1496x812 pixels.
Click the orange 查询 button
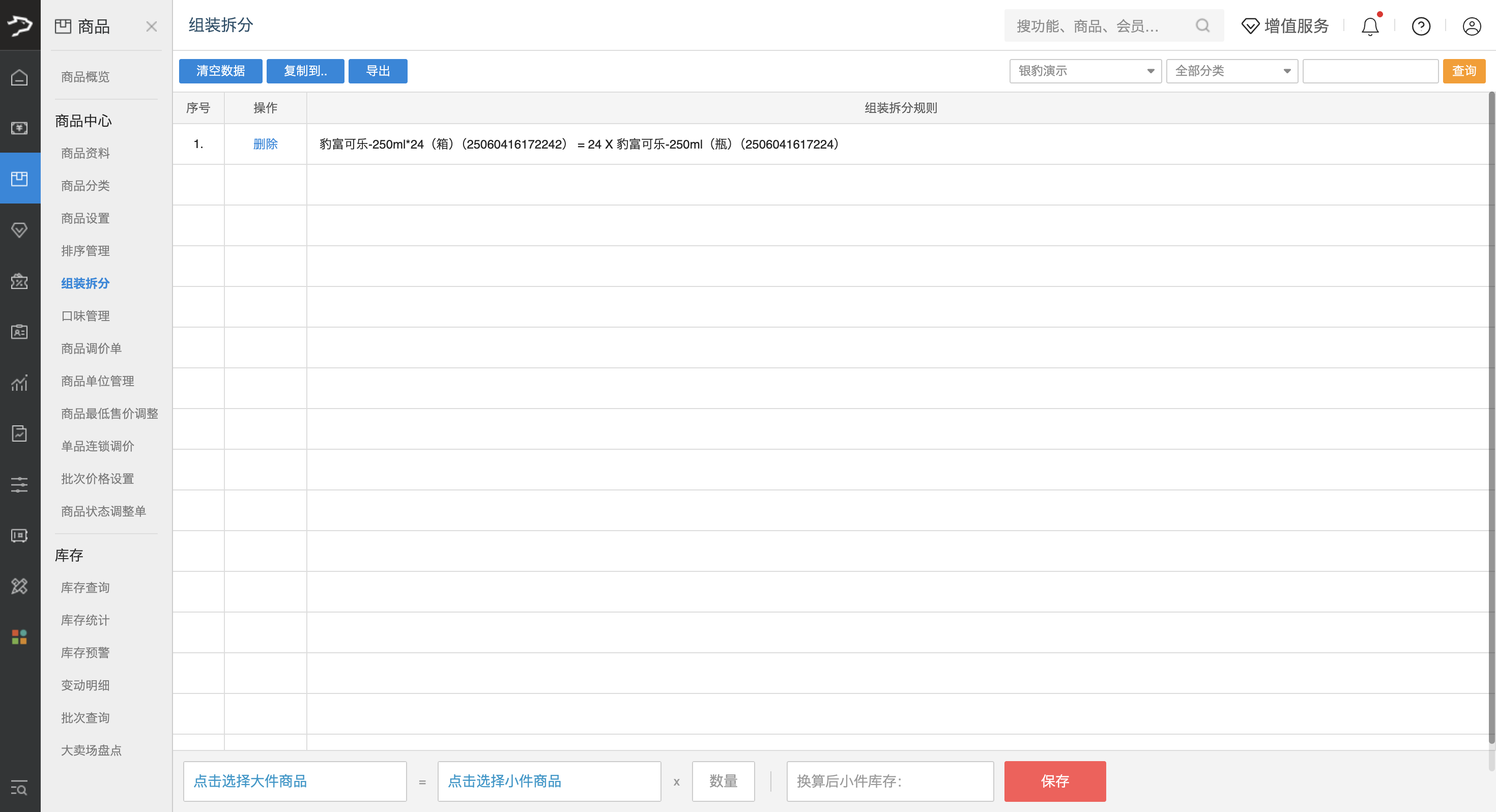click(x=1463, y=71)
